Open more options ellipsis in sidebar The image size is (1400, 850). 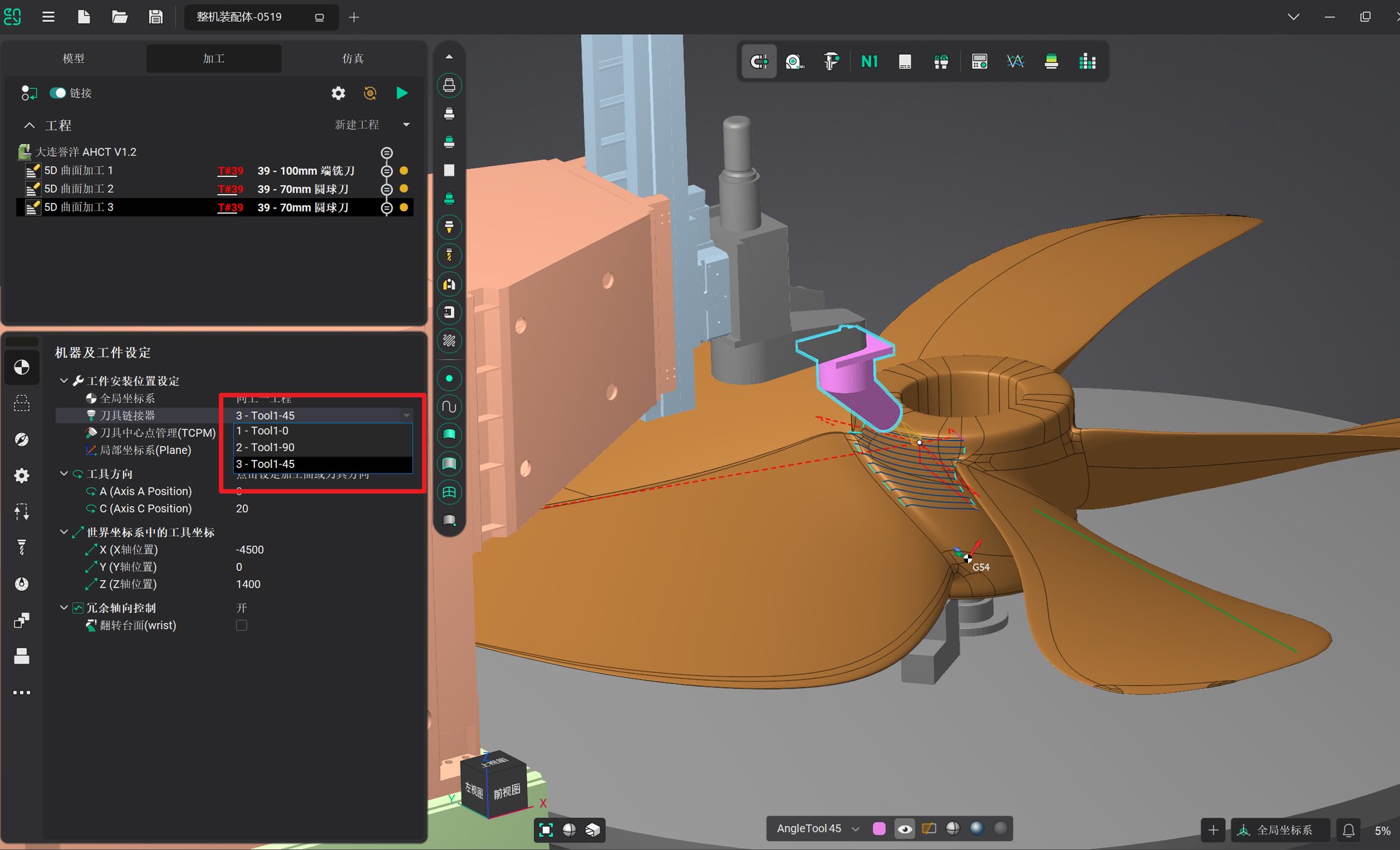[22, 692]
